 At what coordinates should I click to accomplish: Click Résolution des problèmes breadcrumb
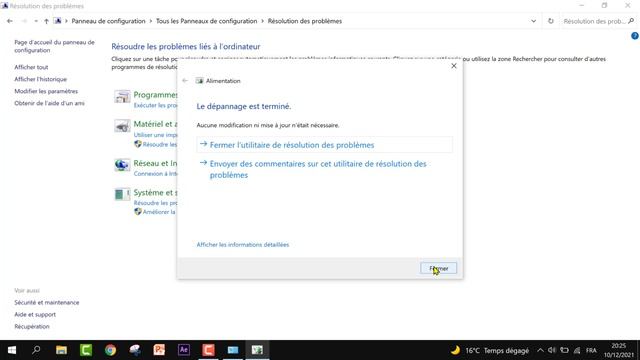coord(305,21)
